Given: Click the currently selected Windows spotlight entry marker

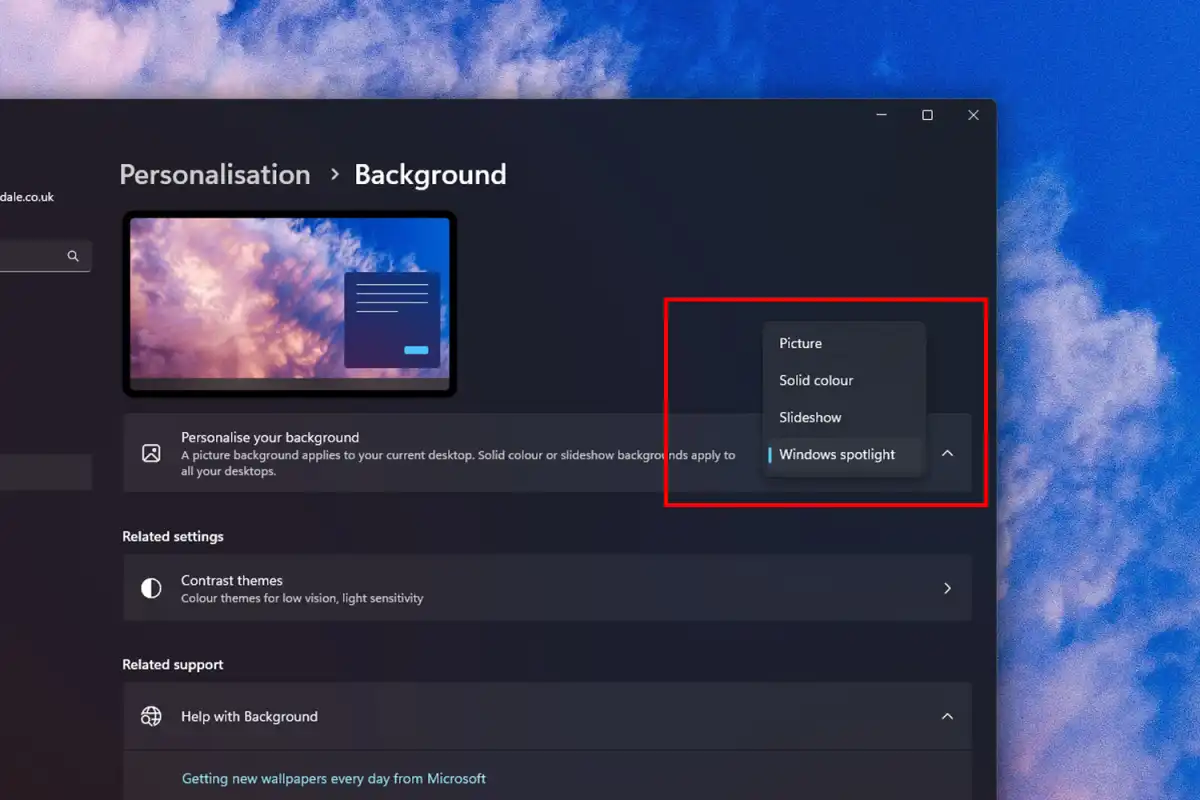Looking at the screenshot, I should (771, 454).
